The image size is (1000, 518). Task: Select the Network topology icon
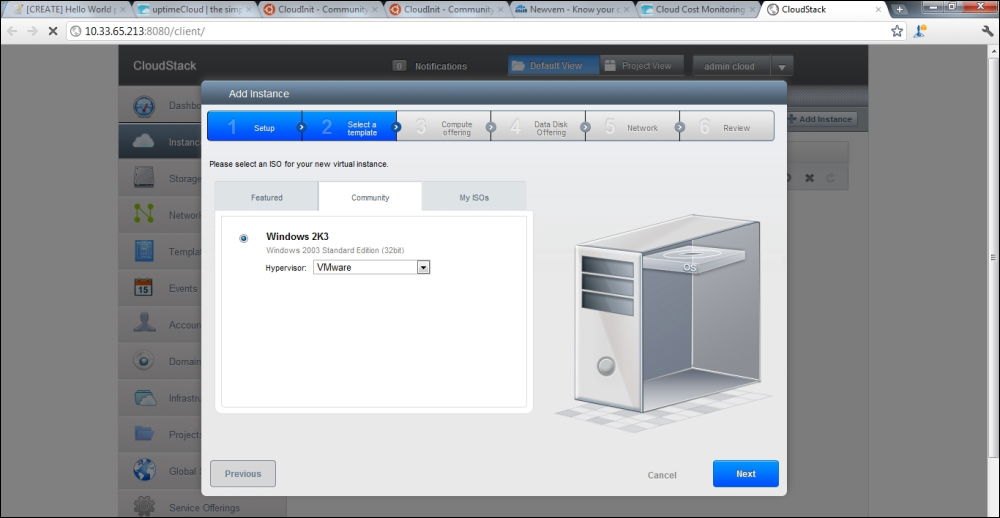coord(145,215)
